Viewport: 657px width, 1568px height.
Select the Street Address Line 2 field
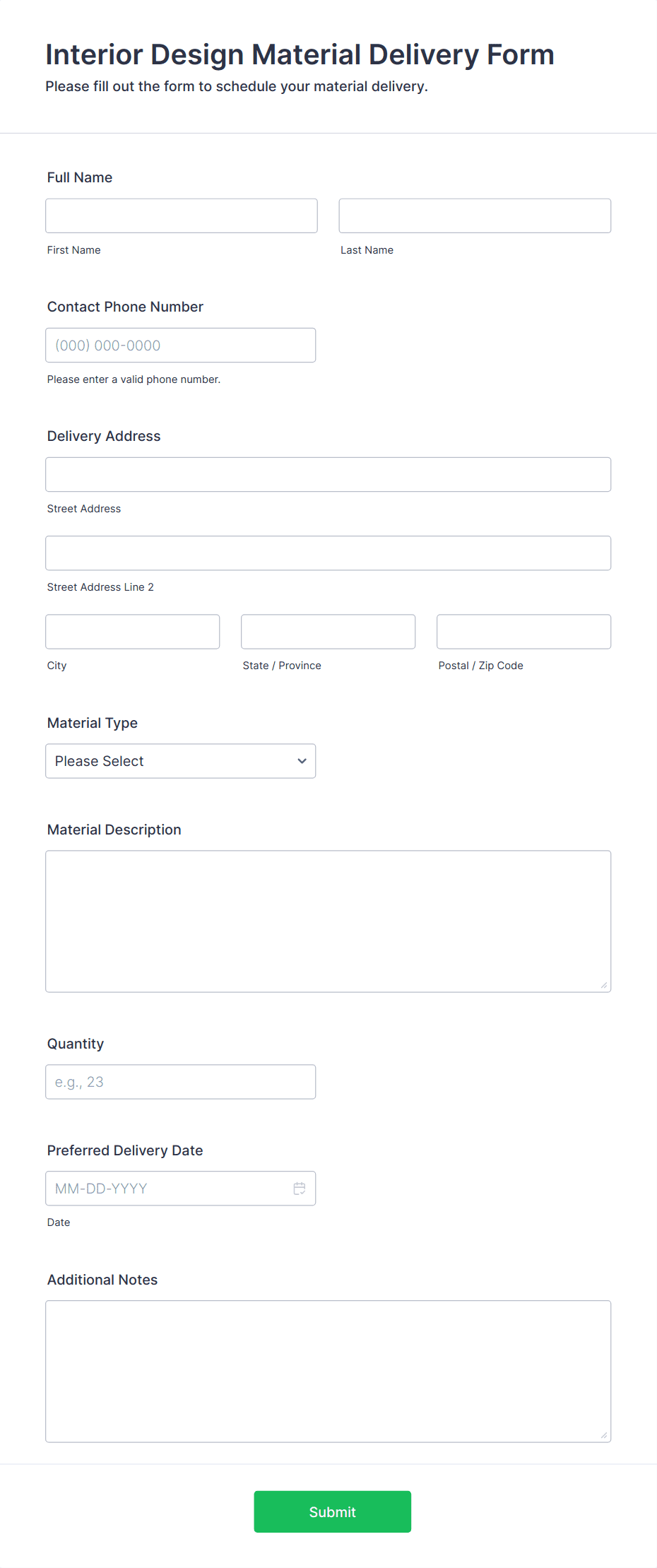point(328,553)
